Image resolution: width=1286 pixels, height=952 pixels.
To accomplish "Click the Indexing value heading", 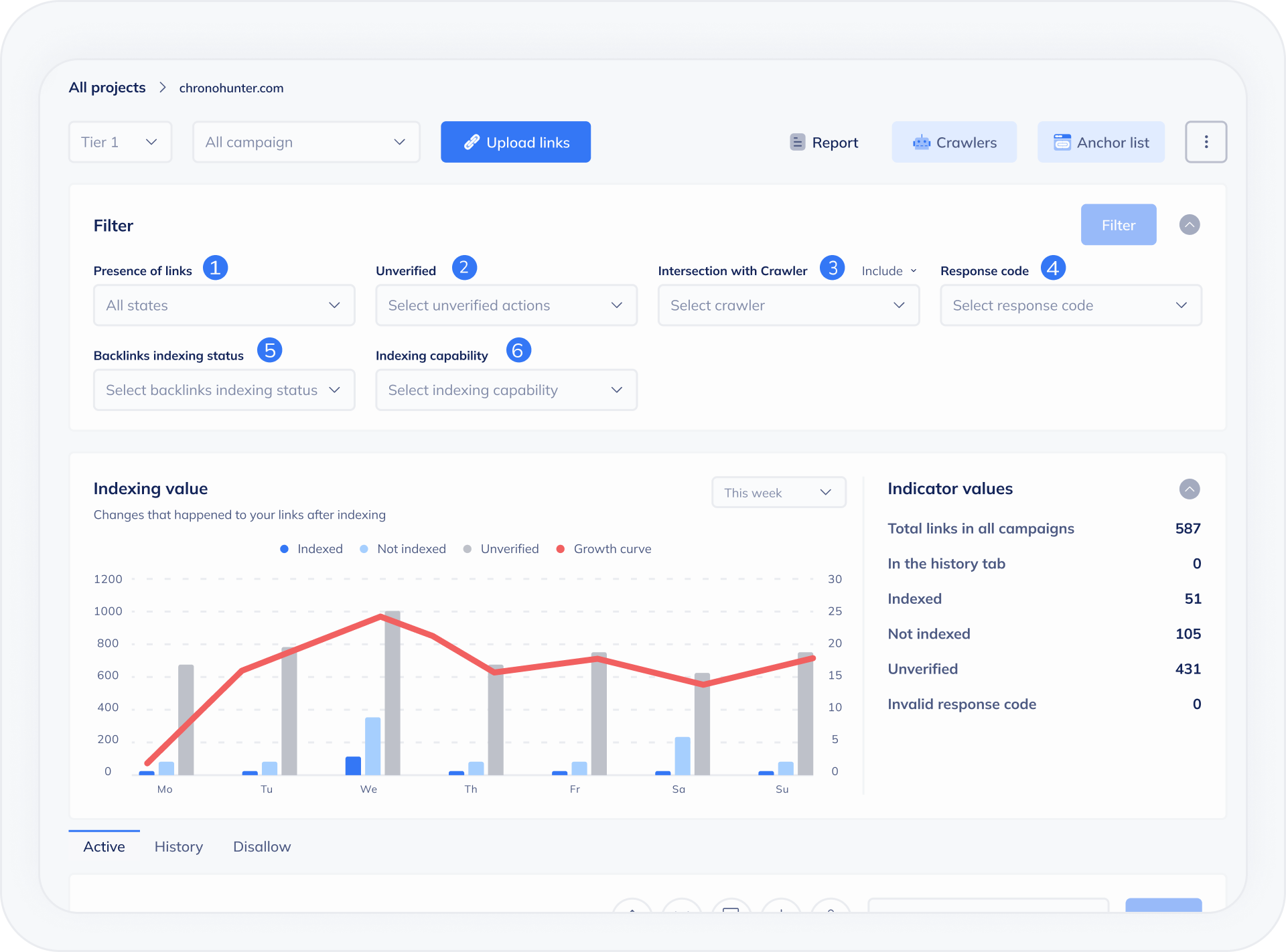I will (x=151, y=489).
